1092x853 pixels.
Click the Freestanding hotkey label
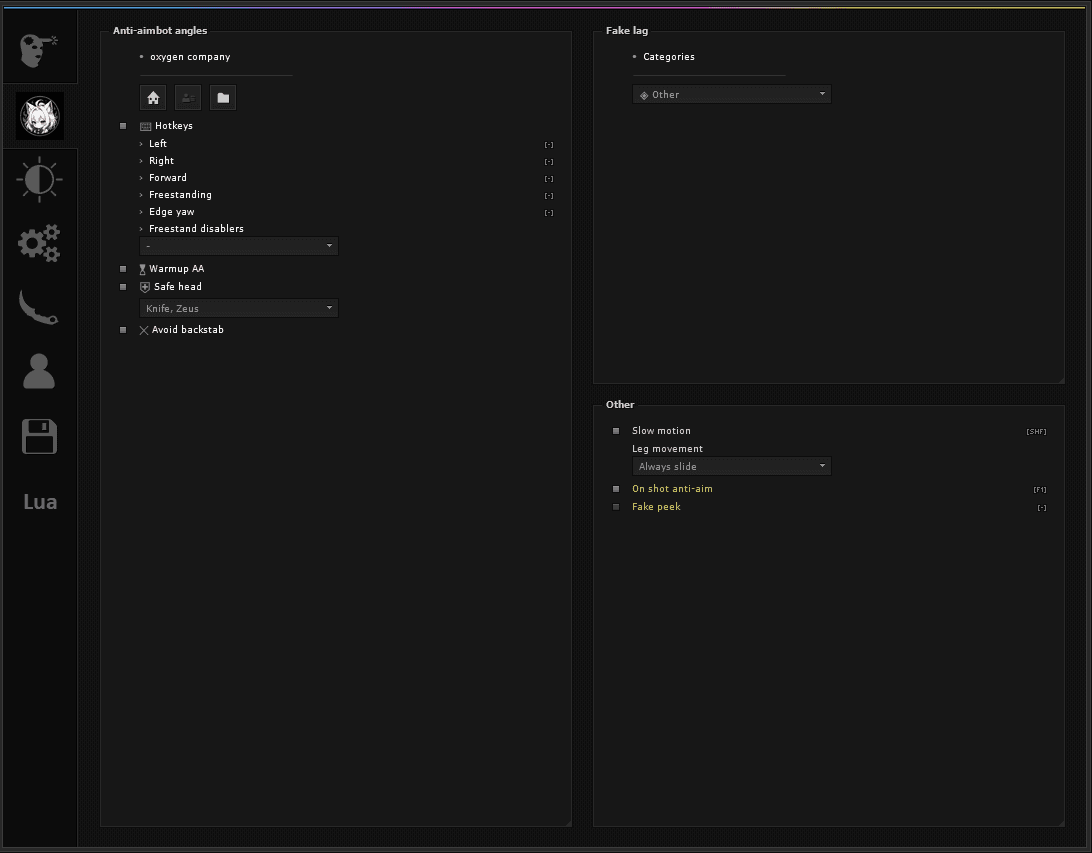coord(180,195)
